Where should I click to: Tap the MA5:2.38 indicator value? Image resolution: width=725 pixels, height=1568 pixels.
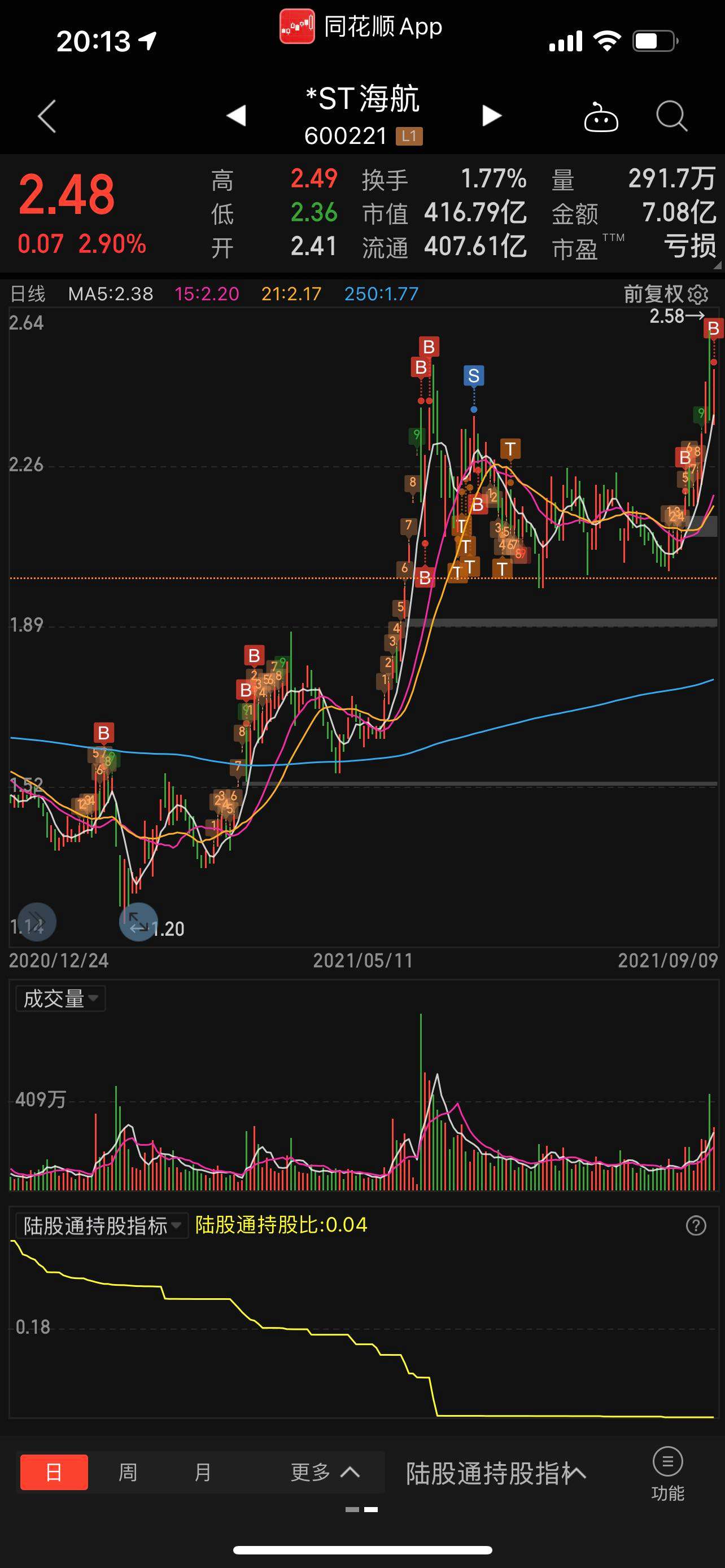click(111, 294)
